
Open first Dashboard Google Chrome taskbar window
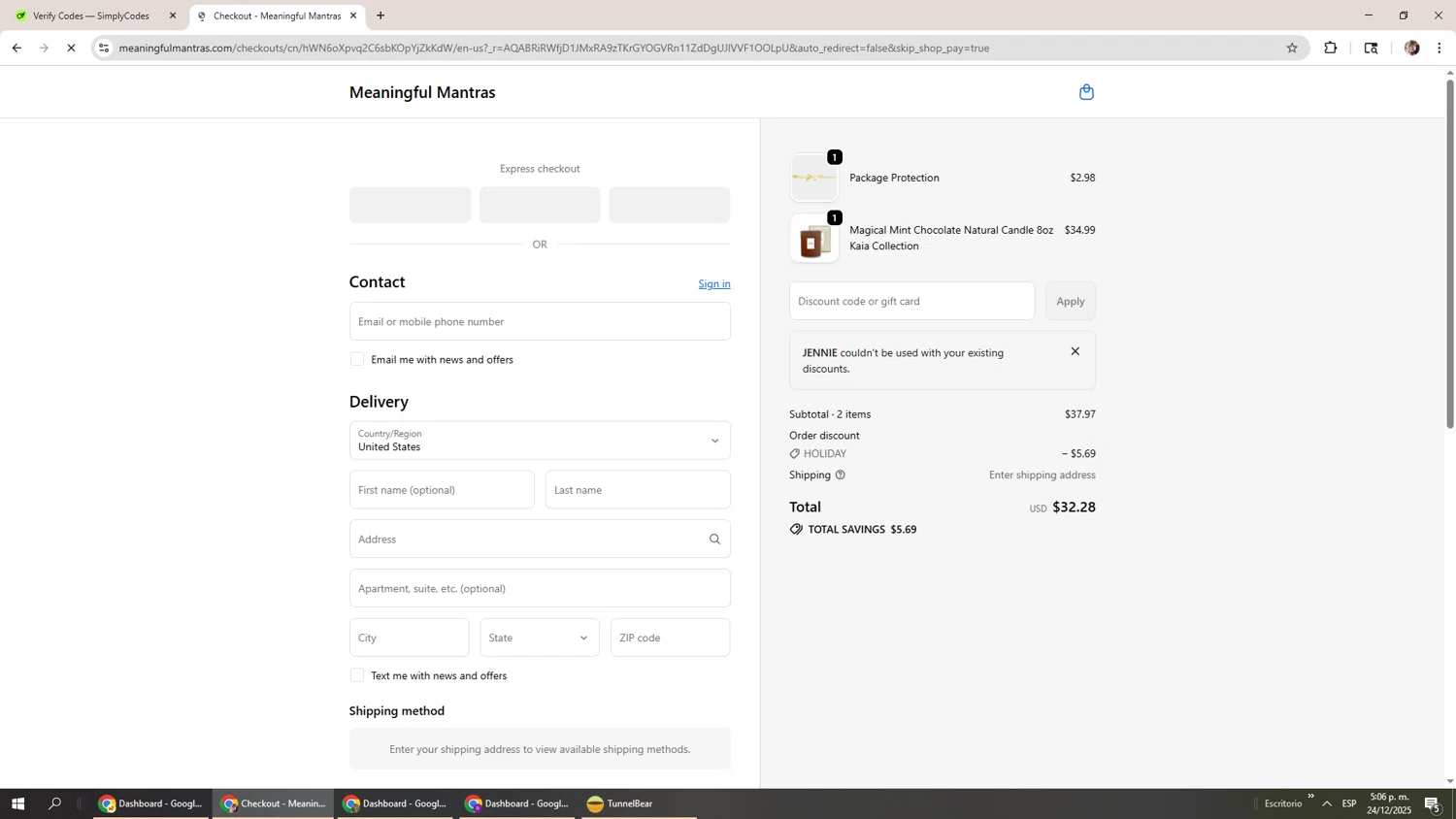(151, 803)
